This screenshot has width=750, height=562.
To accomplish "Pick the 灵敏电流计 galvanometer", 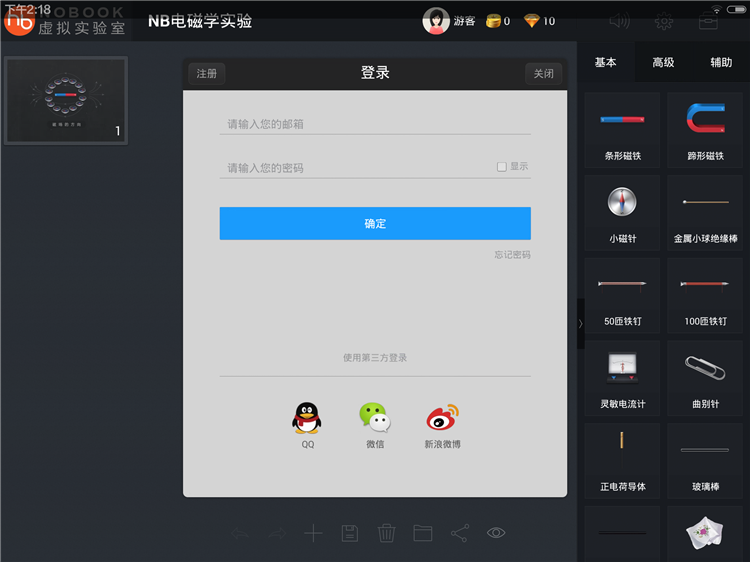I will click(x=622, y=378).
